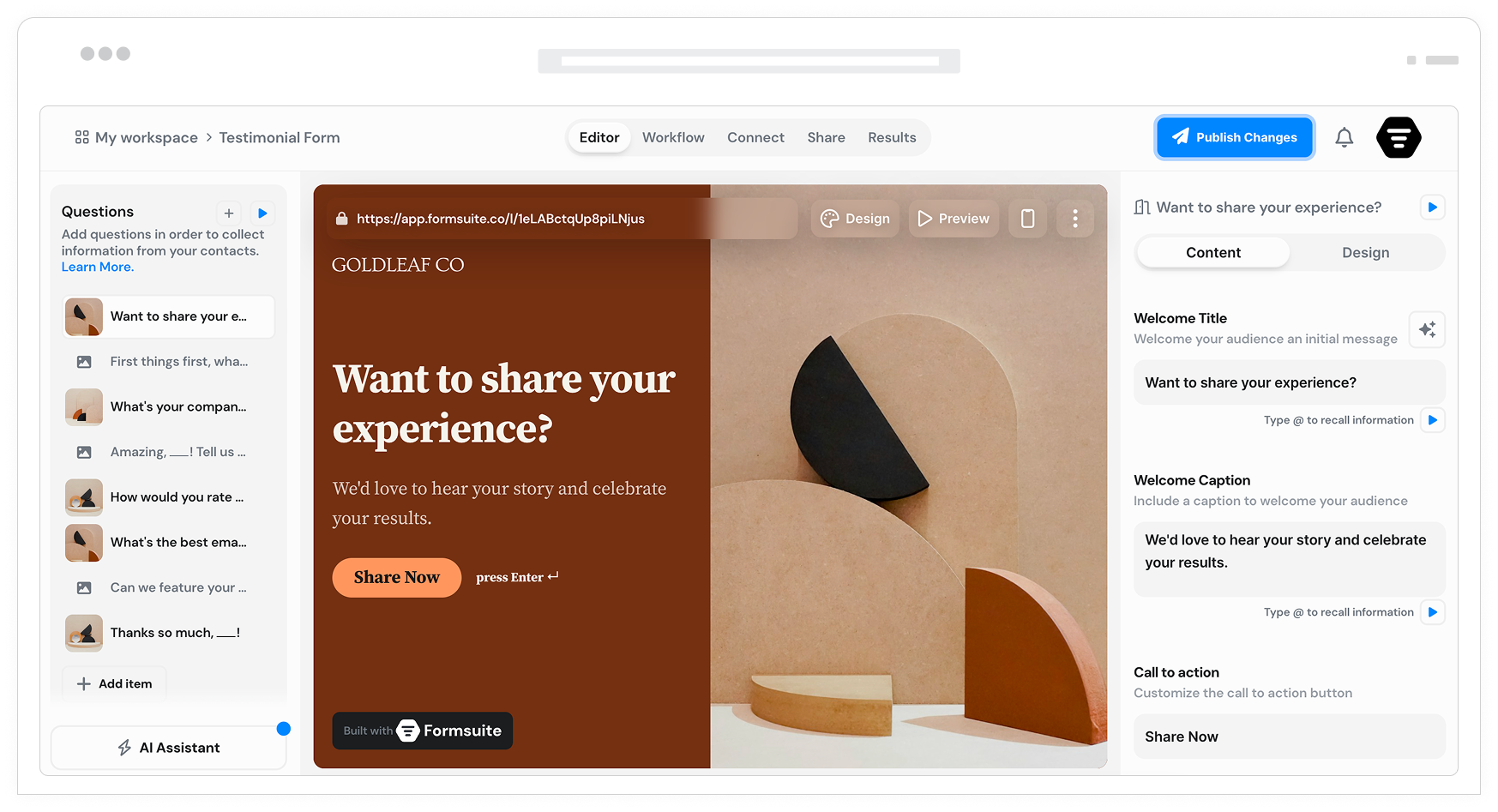This screenshot has height=812, width=1498.
Task: Select the Content panel tab
Action: [x=1213, y=253]
